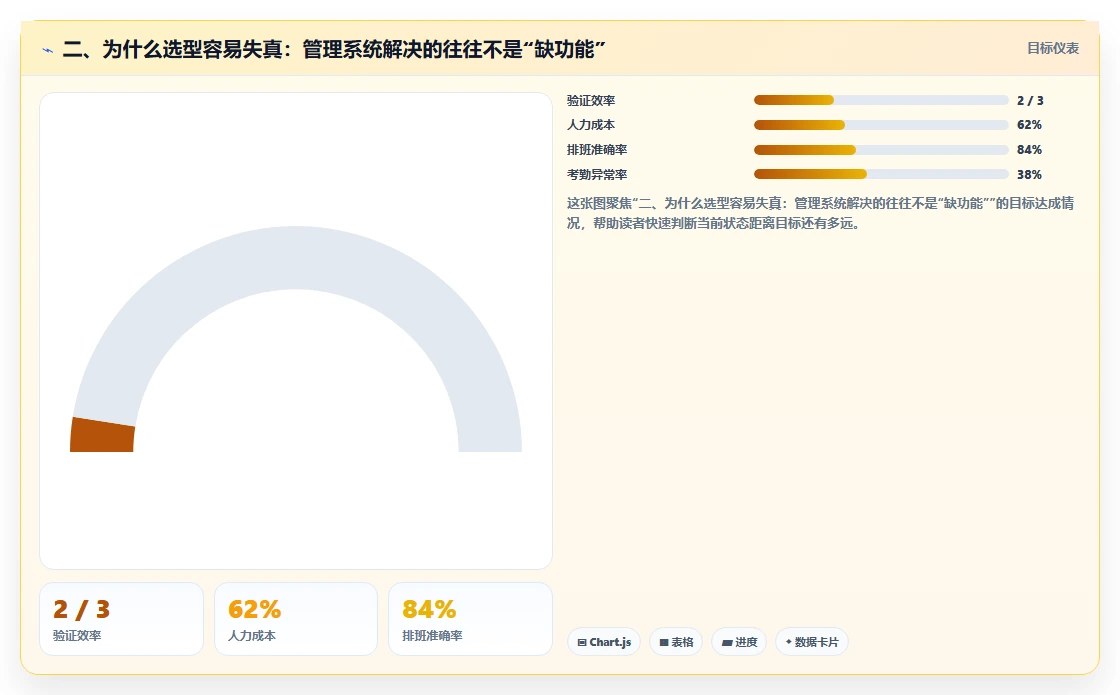Image resolution: width=1120 pixels, height=695 pixels.
Task: Click the 排班准确率 progress bar
Action: point(881,150)
